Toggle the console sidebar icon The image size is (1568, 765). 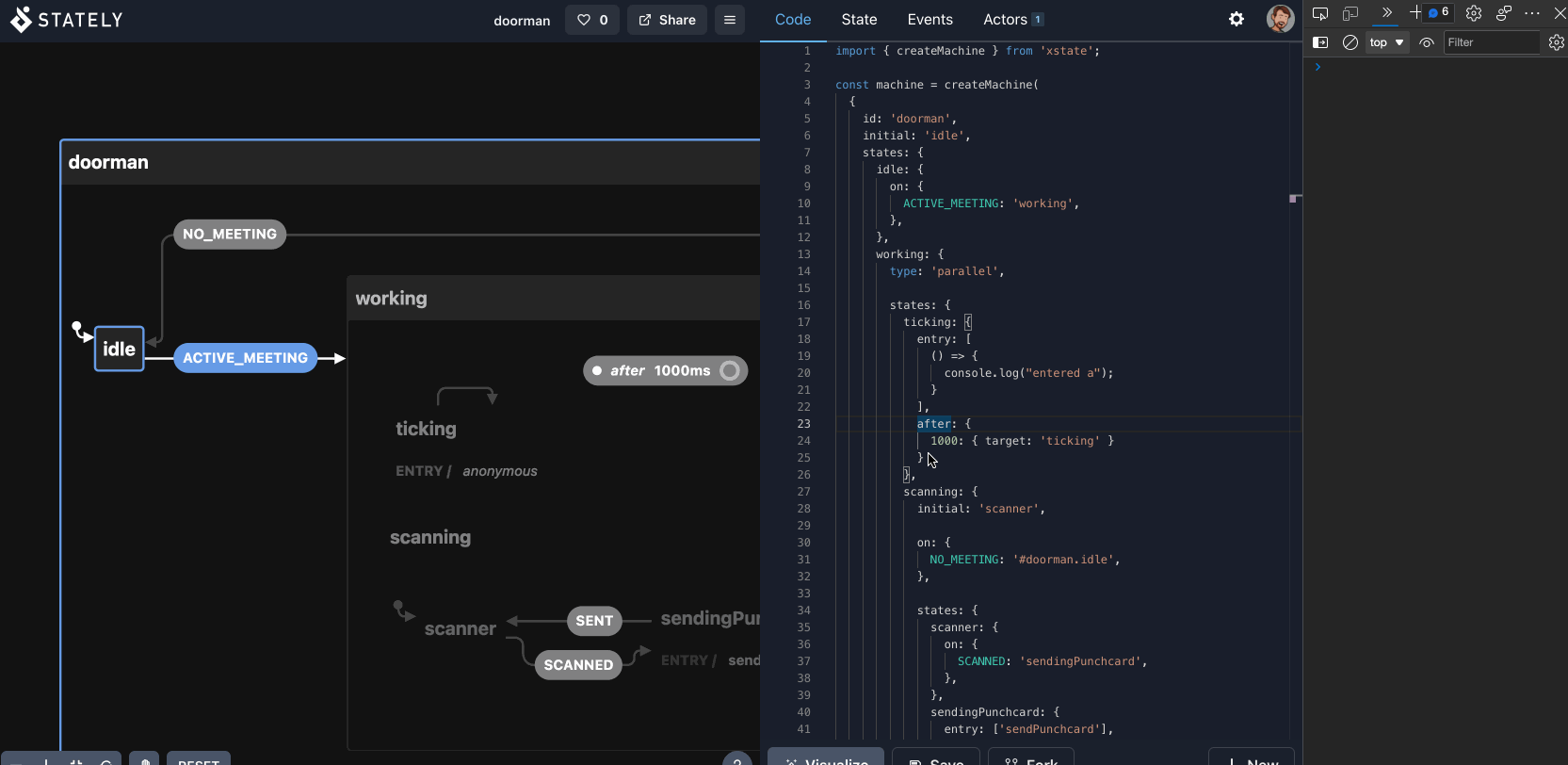click(x=1320, y=42)
